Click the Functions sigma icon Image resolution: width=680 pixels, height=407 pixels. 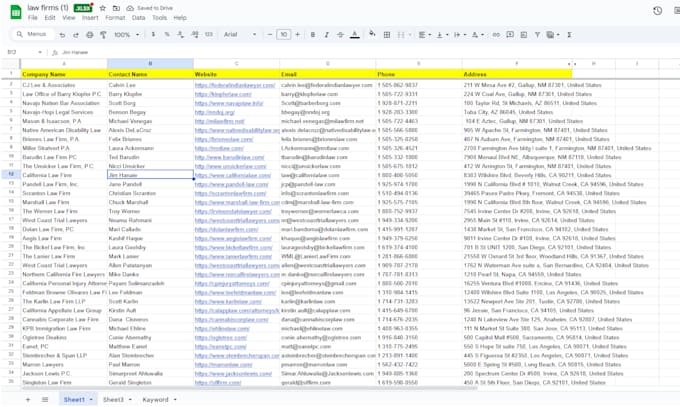click(569, 35)
